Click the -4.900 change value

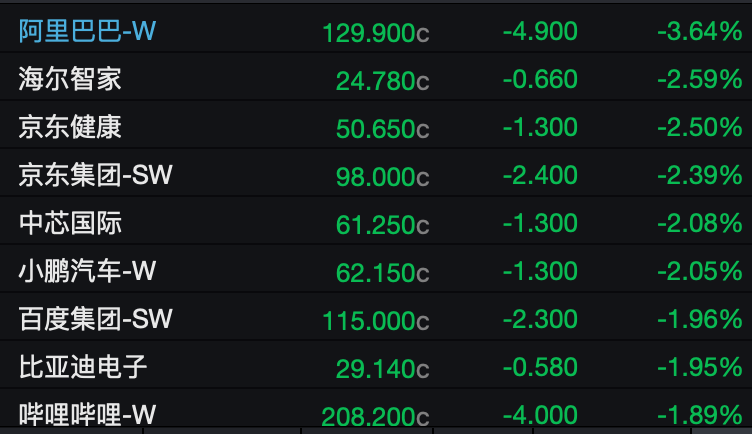540,31
